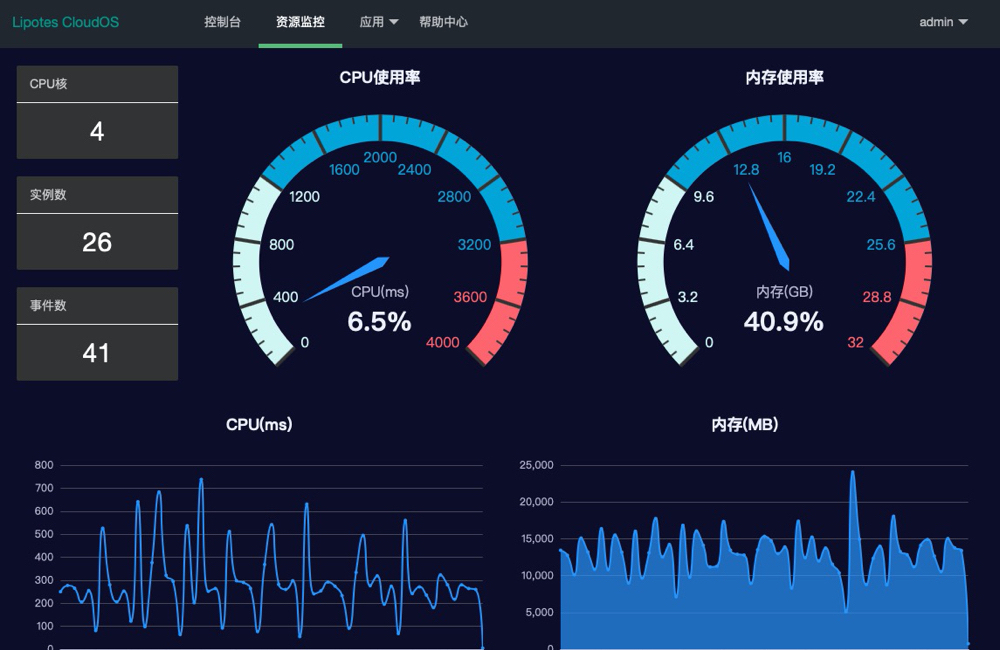
Task: Click the 内存(MB) area chart title
Action: [745, 425]
